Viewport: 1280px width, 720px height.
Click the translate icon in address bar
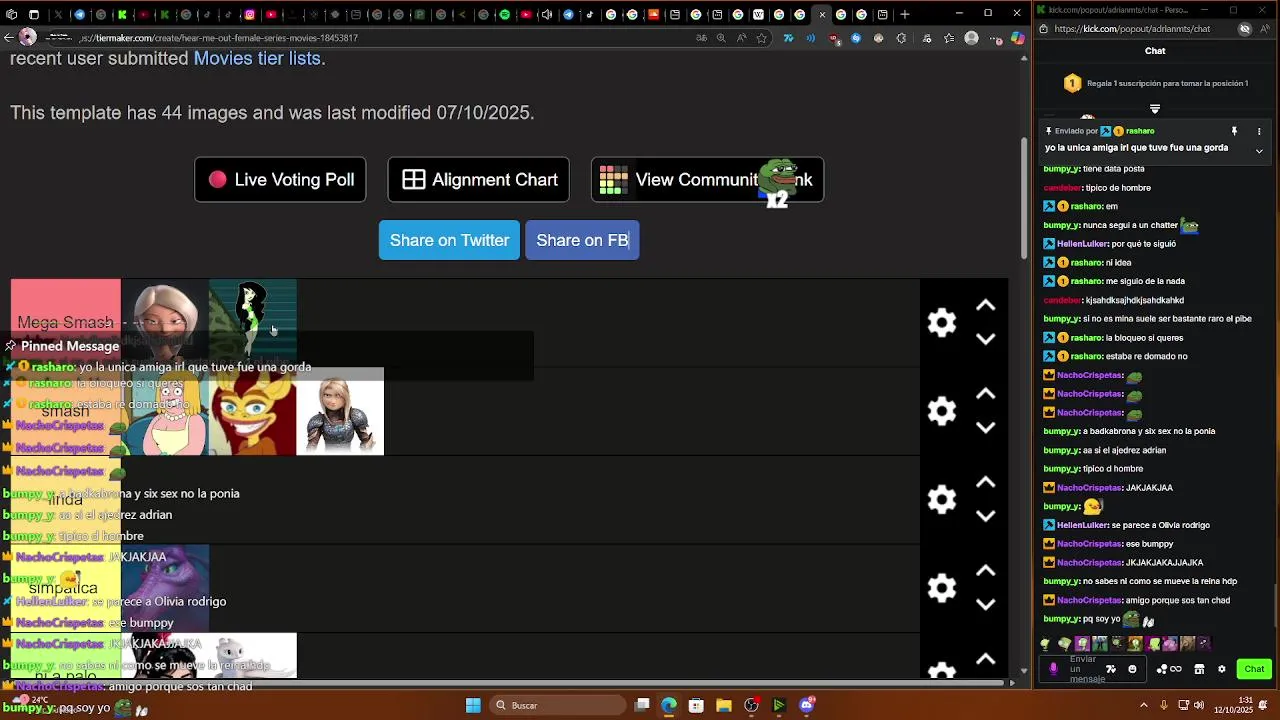point(701,38)
